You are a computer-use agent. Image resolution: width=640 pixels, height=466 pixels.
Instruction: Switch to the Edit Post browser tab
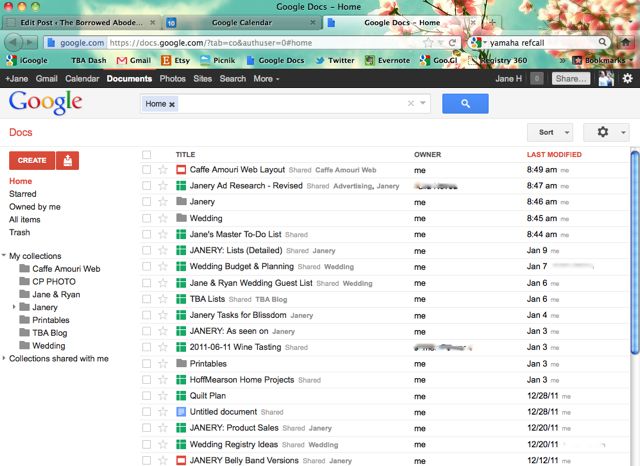click(x=81, y=22)
